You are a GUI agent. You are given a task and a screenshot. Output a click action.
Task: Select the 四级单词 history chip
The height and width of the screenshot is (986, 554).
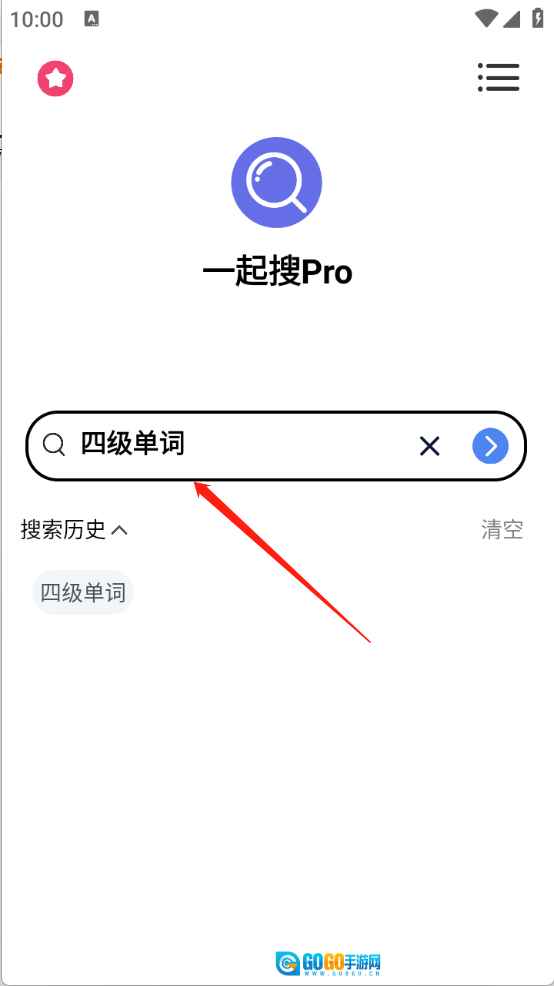tap(83, 592)
